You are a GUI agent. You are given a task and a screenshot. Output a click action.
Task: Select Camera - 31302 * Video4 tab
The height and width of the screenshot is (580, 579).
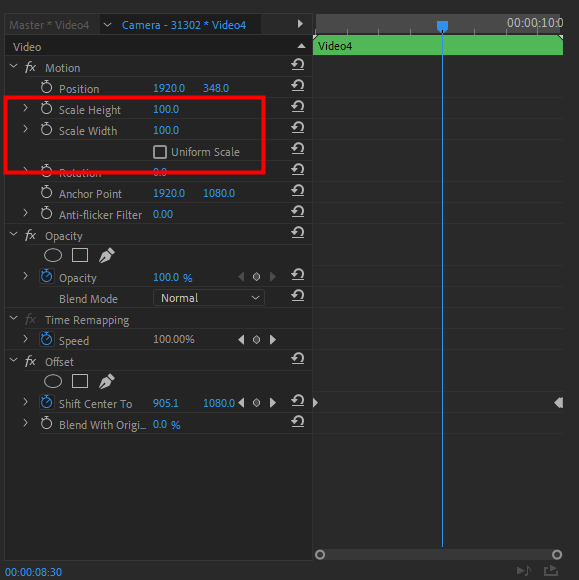coord(184,25)
